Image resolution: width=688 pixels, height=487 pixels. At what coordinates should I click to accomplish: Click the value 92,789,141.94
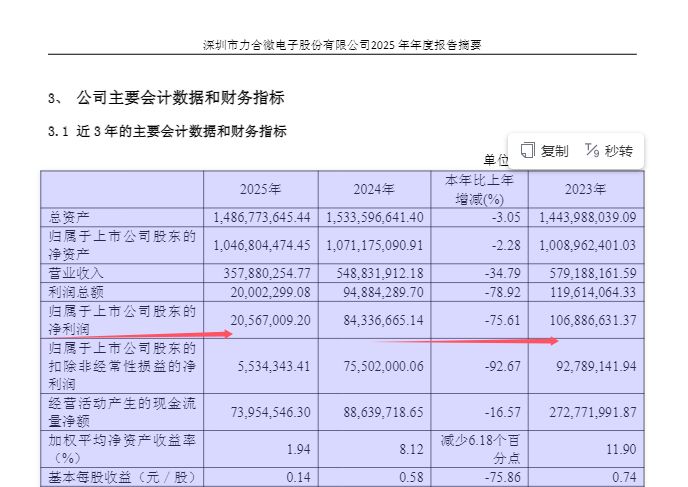pos(596,366)
